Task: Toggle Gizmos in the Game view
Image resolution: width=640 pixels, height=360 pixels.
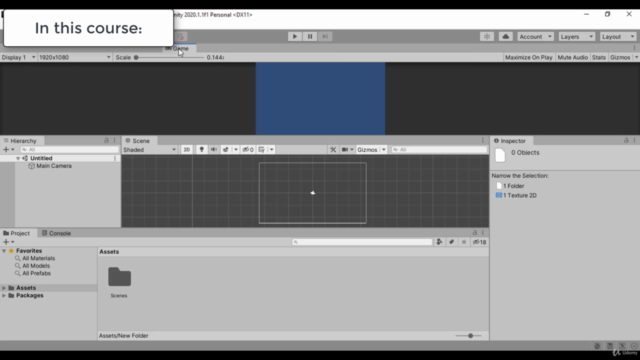Action: tap(620, 57)
